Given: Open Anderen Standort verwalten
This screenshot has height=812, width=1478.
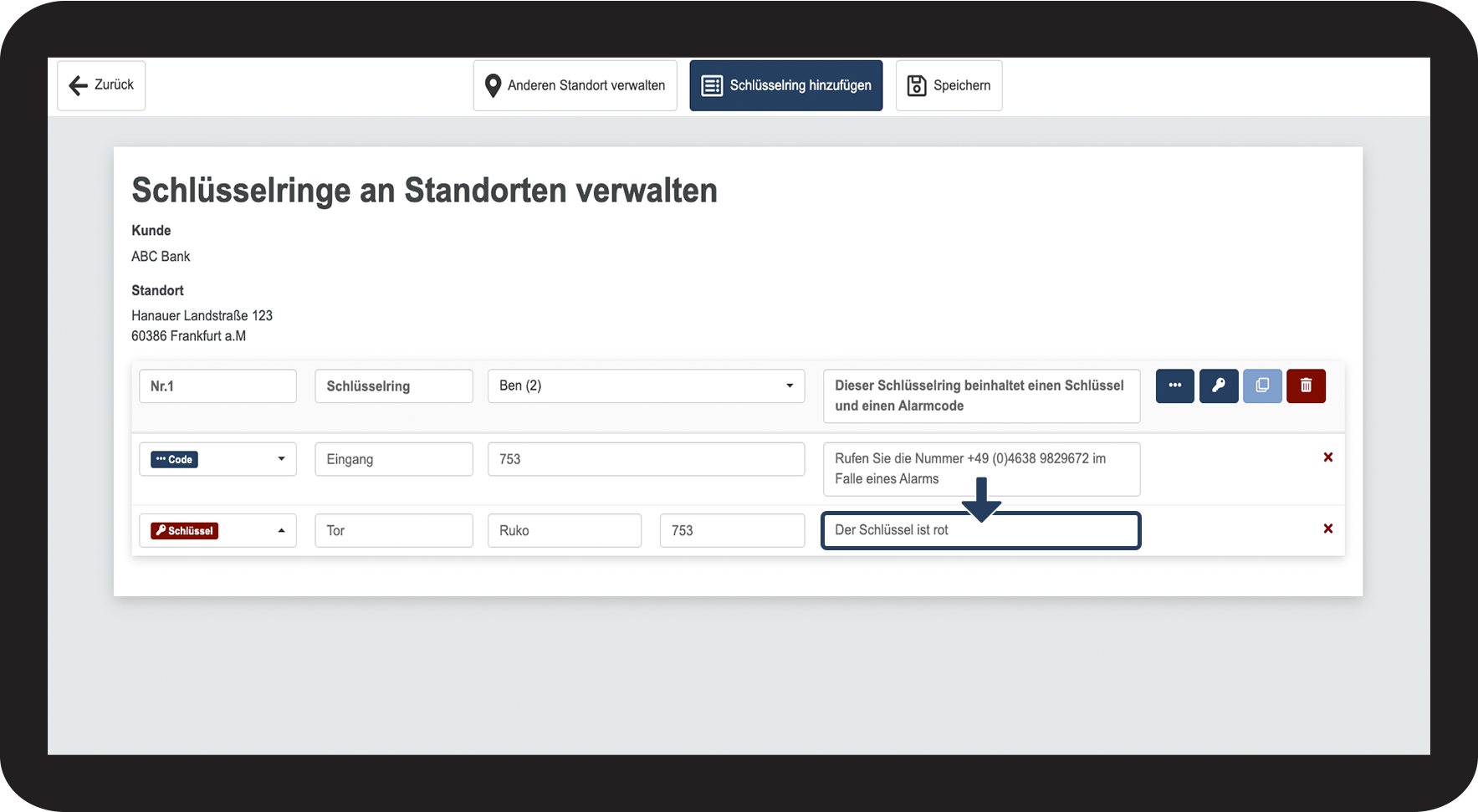Looking at the screenshot, I should click(575, 85).
